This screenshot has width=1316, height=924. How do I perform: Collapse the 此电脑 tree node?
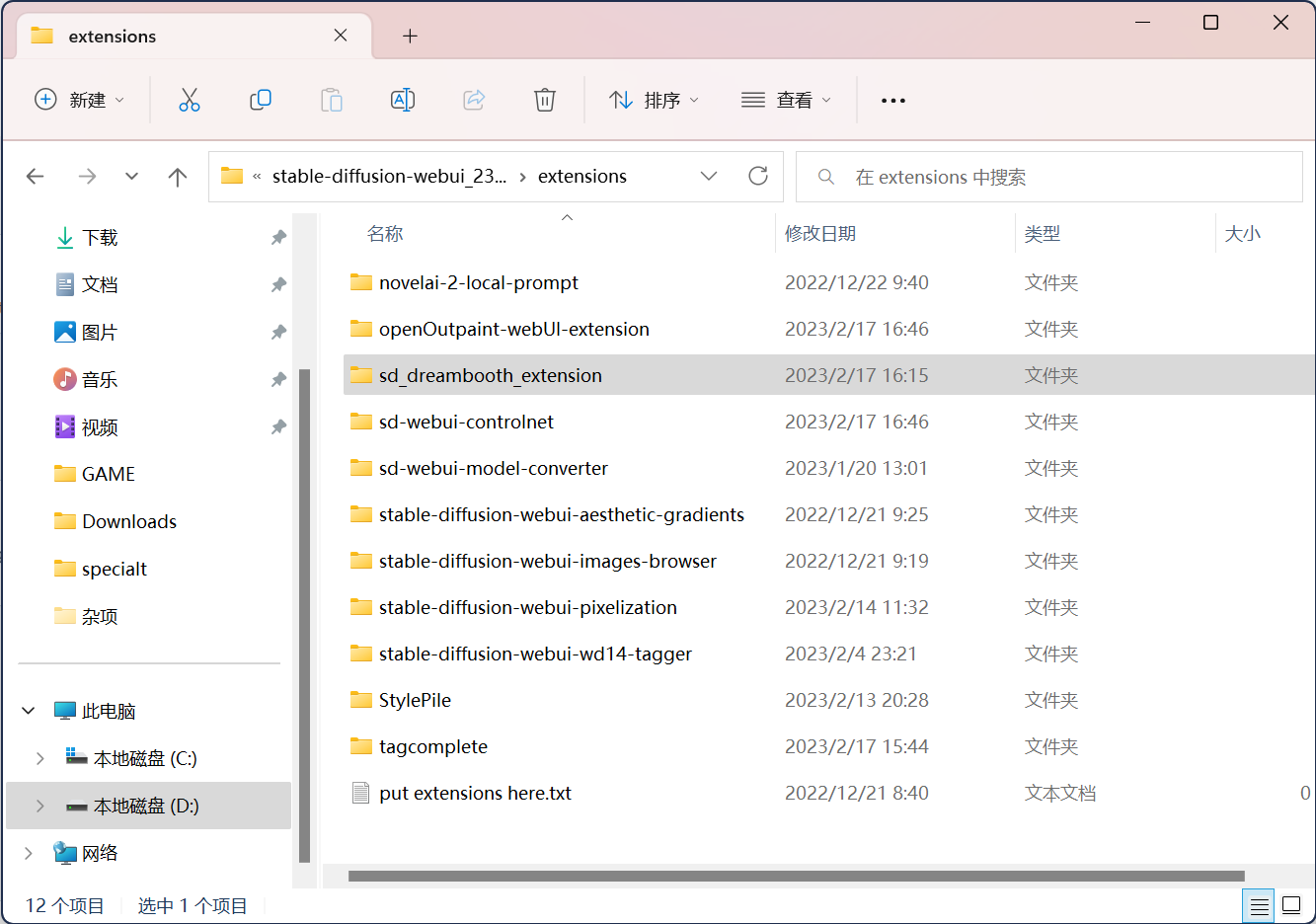click(x=29, y=711)
